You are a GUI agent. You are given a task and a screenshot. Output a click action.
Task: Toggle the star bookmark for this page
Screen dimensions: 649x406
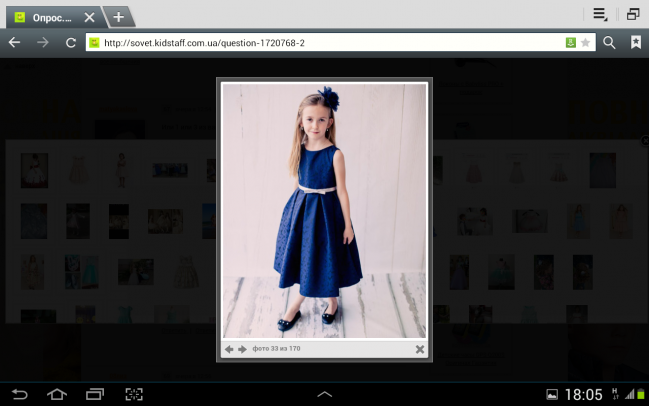point(585,43)
